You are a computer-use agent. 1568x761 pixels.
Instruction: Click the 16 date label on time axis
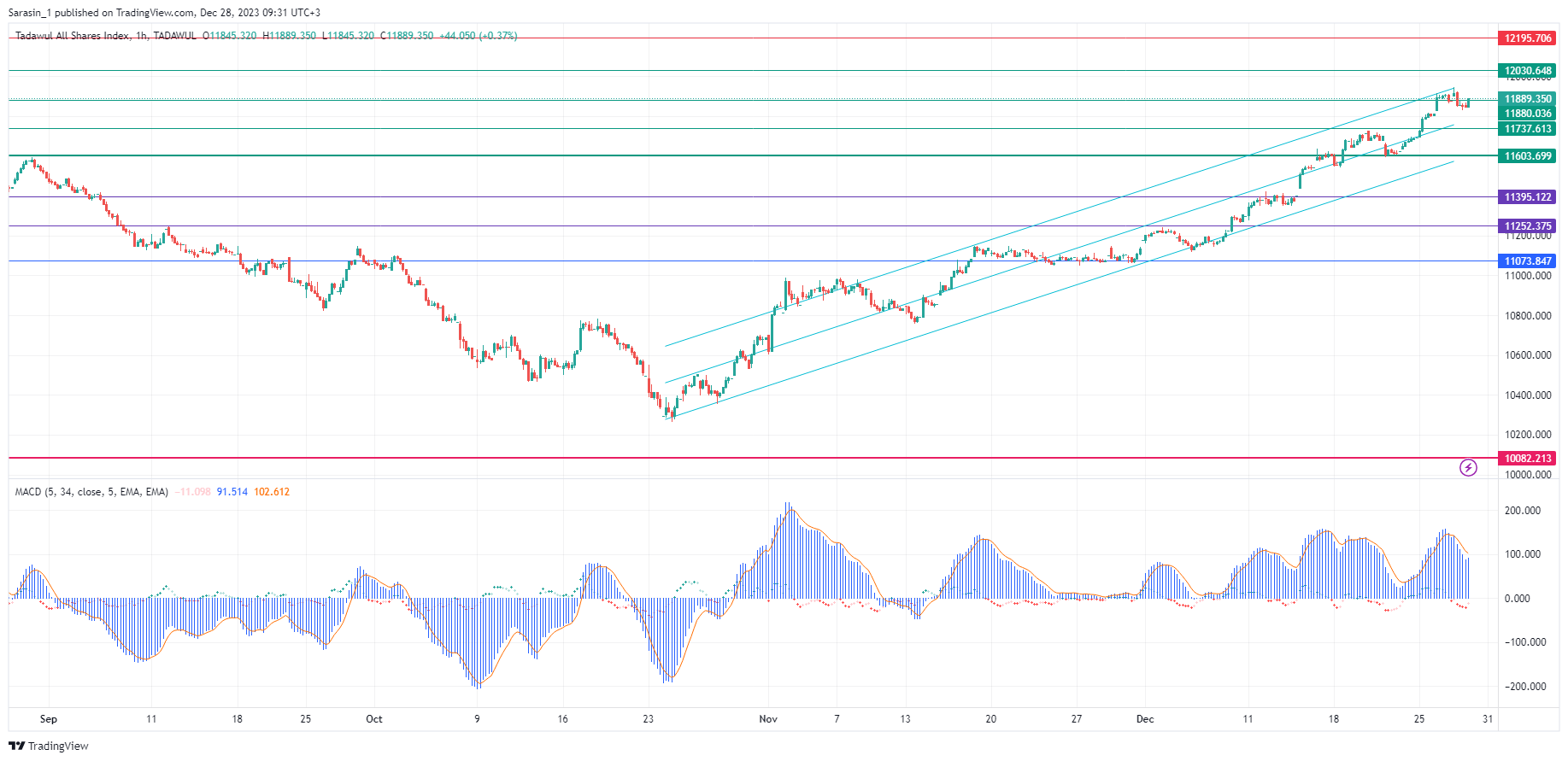pyautogui.click(x=562, y=719)
